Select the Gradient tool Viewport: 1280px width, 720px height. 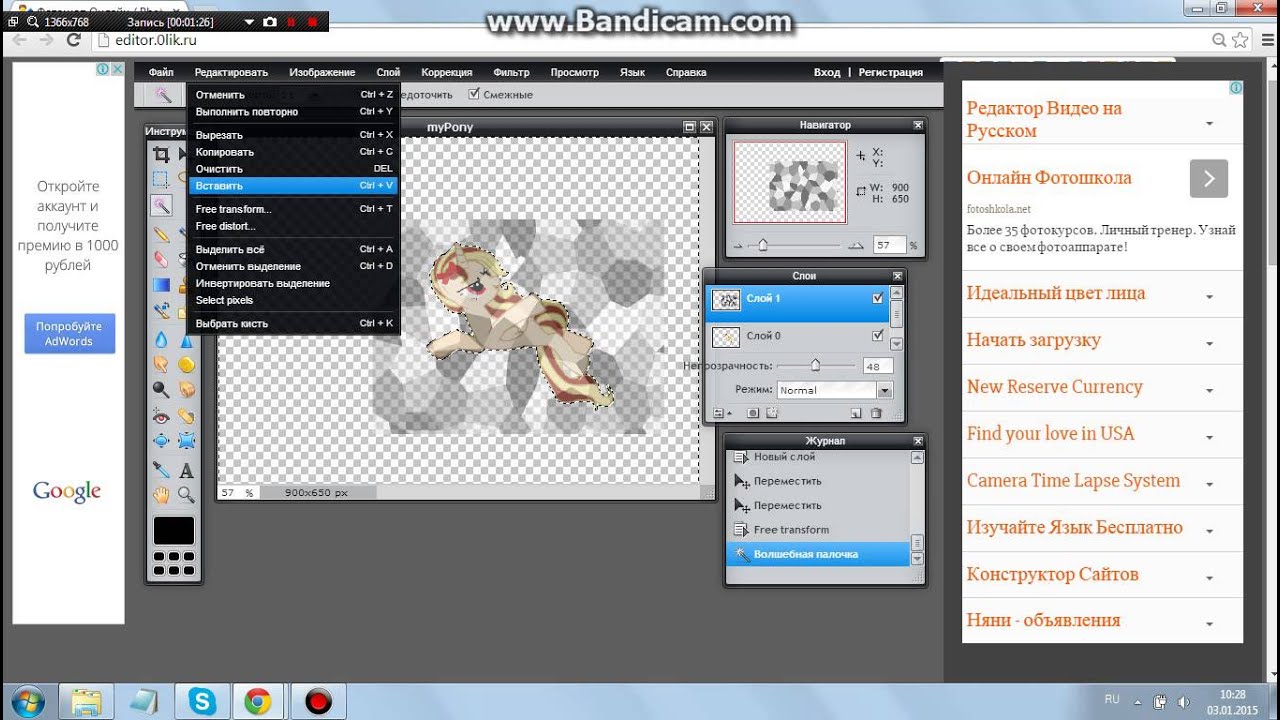click(161, 285)
